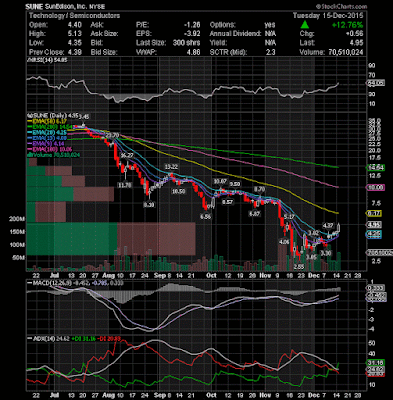Click the 100M volume axis label
393x400 pixels.
[17, 245]
